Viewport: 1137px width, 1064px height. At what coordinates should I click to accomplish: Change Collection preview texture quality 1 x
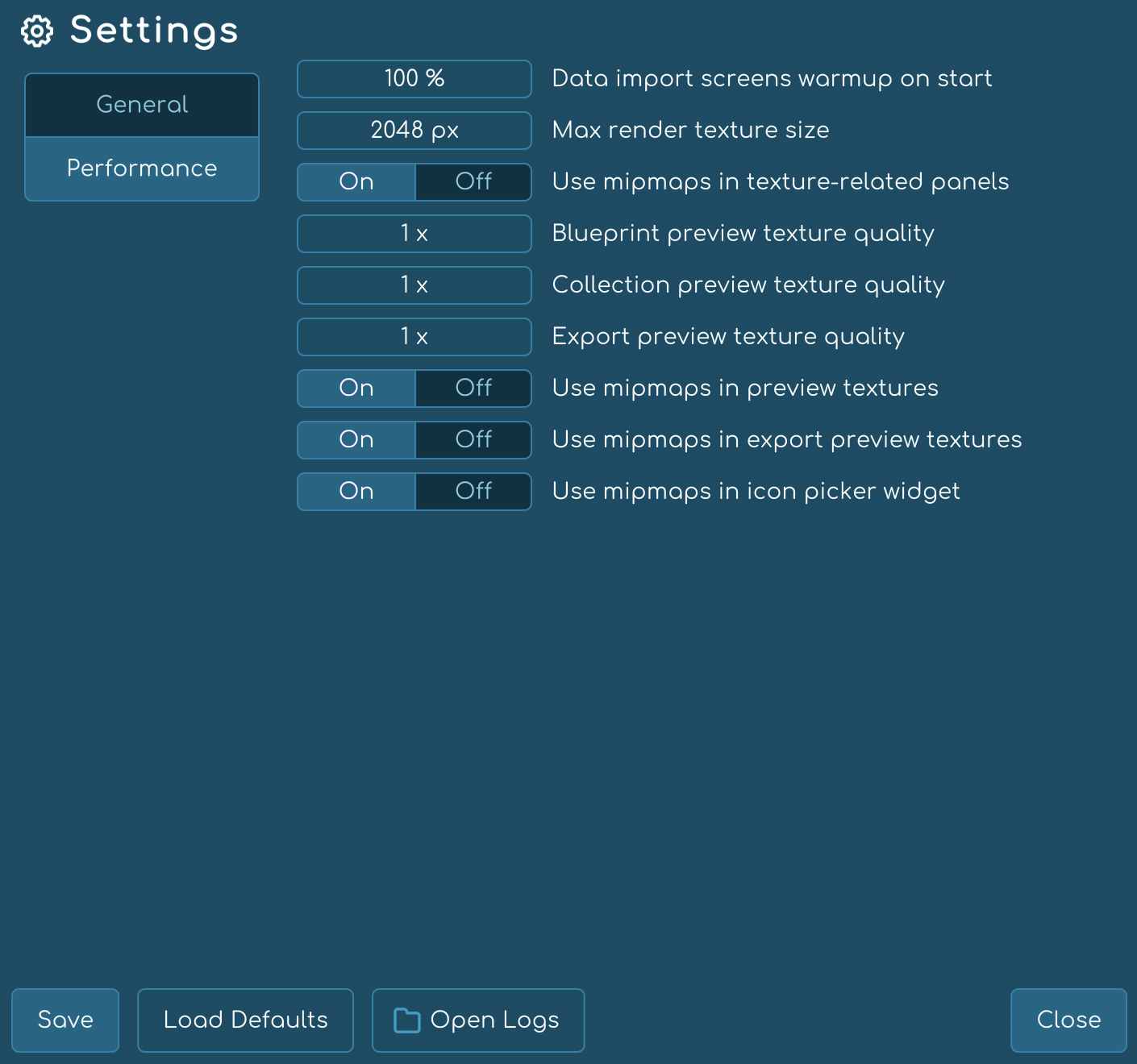tap(414, 285)
